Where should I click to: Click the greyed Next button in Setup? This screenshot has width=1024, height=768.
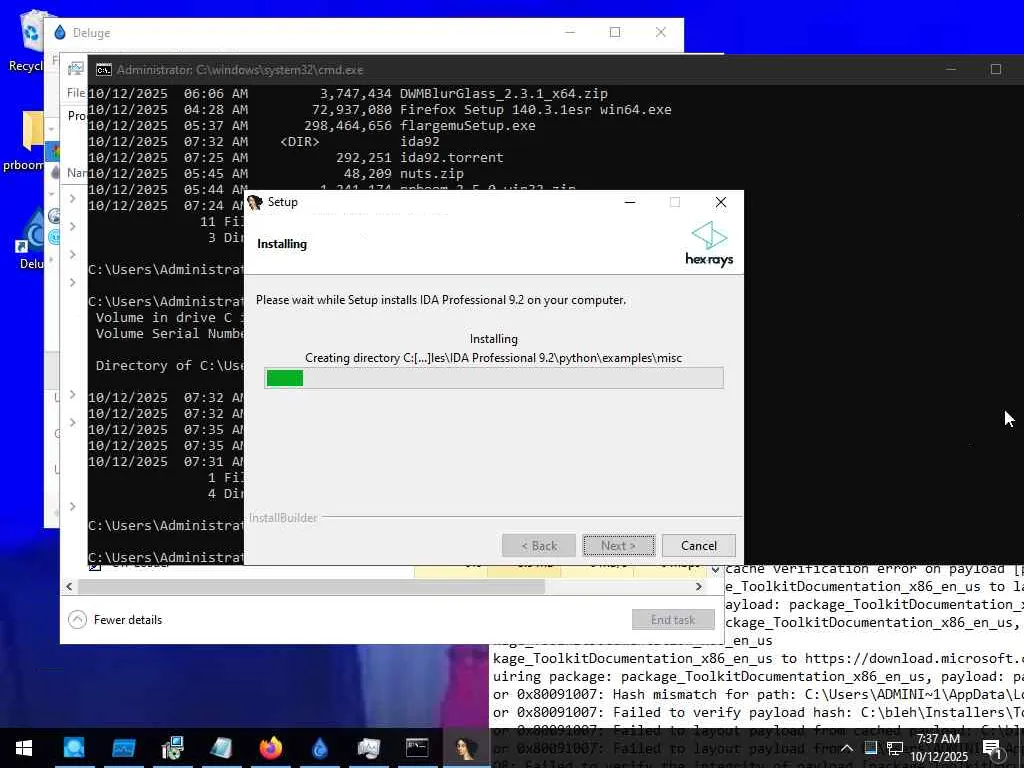pyautogui.click(x=618, y=545)
